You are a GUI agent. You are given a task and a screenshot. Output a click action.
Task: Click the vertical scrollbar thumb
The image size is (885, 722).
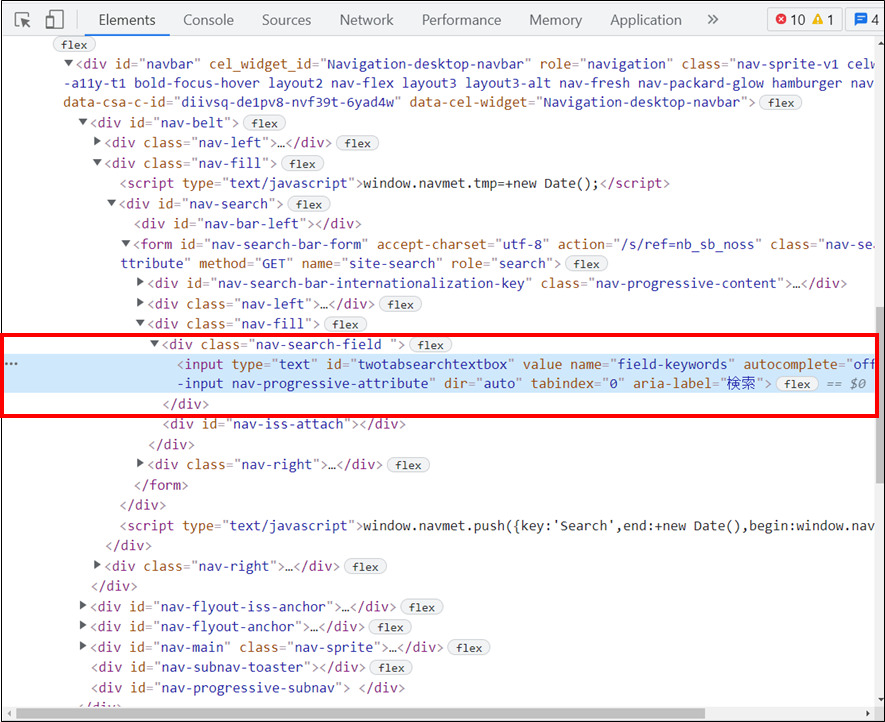click(x=880, y=395)
